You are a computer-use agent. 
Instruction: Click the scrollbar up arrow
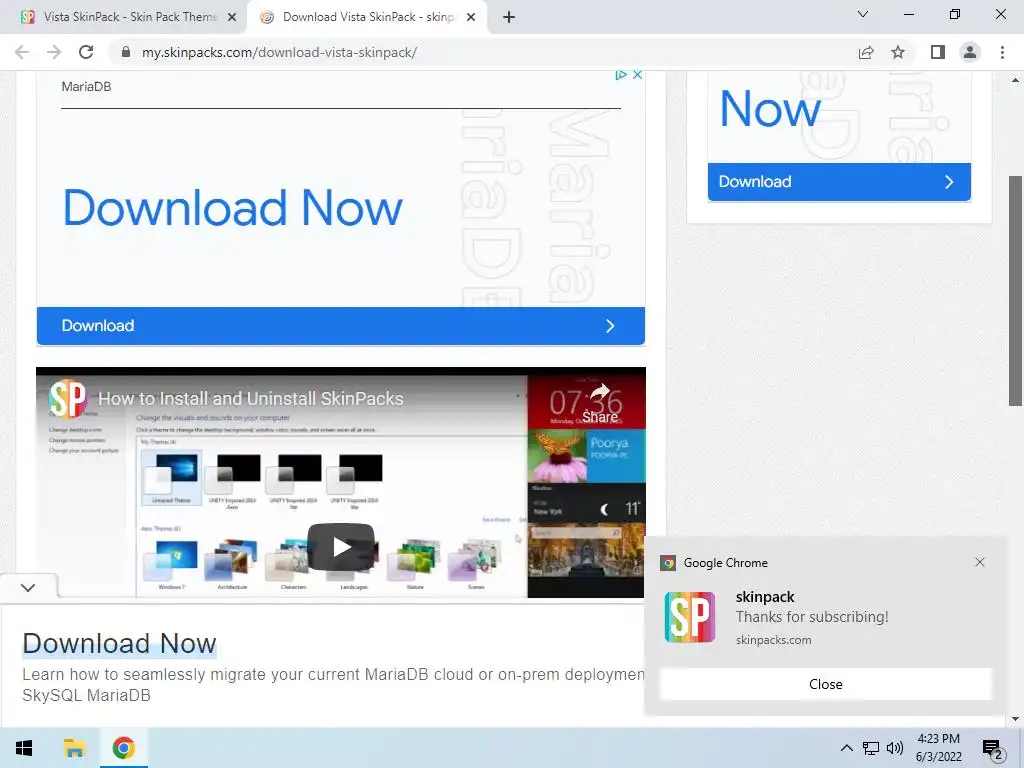(1015, 80)
